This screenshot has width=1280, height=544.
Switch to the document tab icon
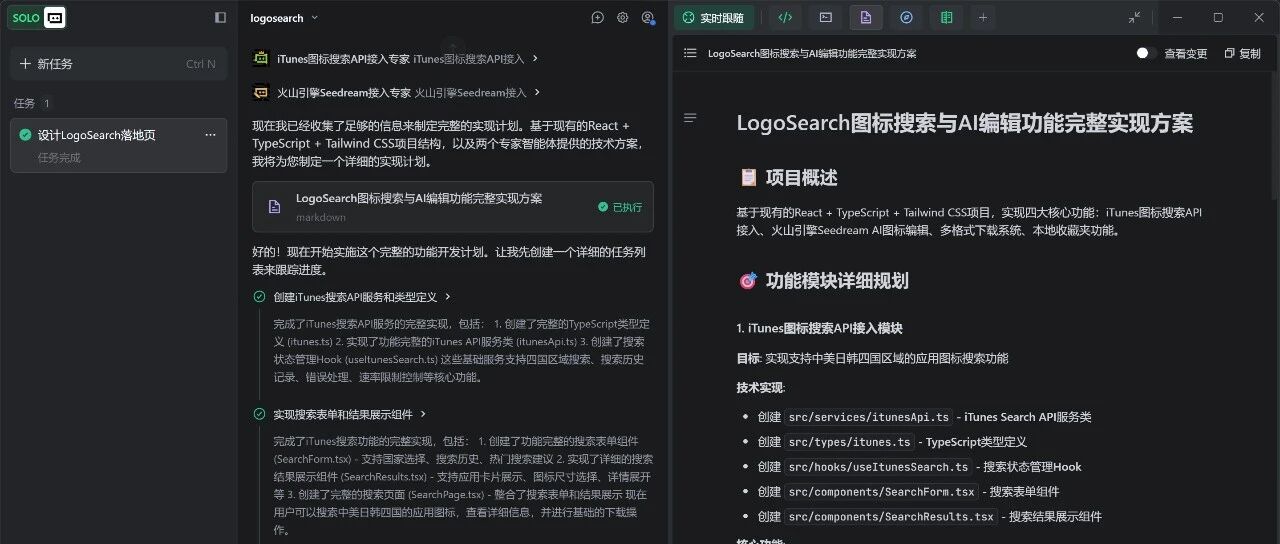click(x=866, y=17)
